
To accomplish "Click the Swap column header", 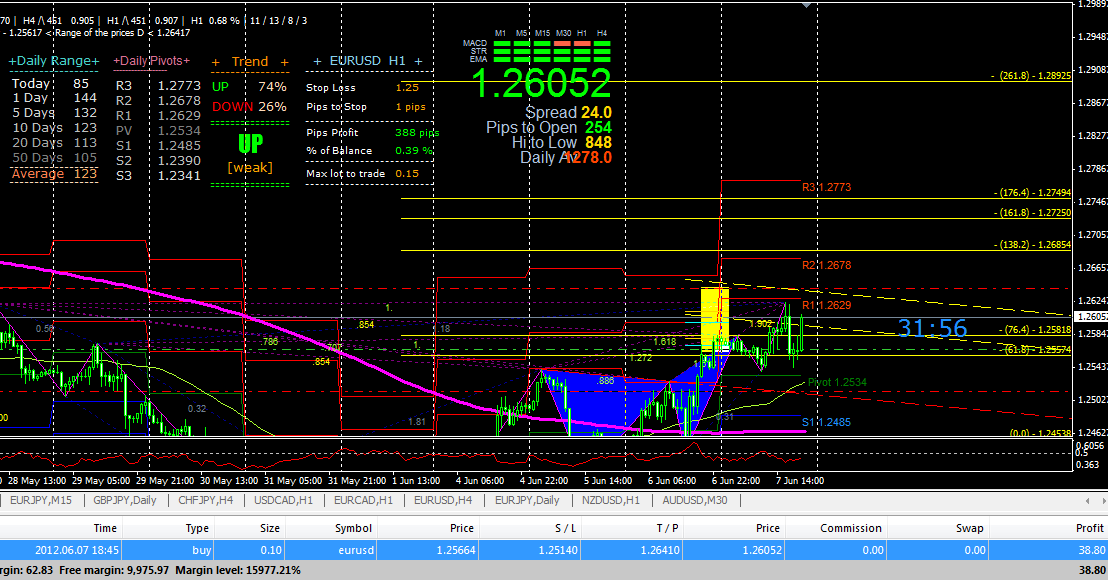I will (x=970, y=528).
